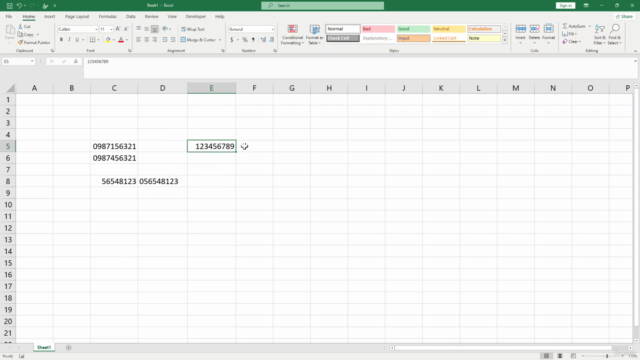
Task: Click the Sign in button
Action: [x=565, y=6]
